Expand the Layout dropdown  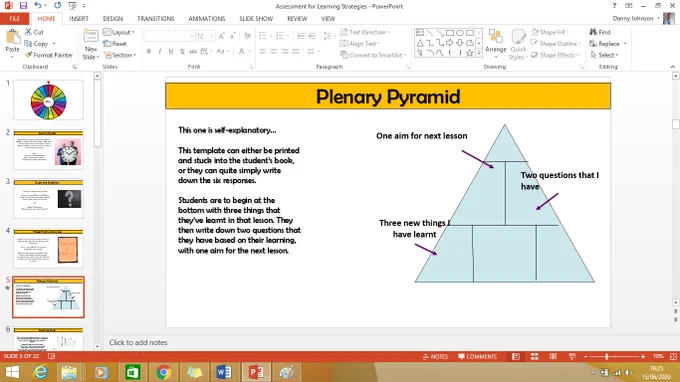pyautogui.click(x=119, y=33)
